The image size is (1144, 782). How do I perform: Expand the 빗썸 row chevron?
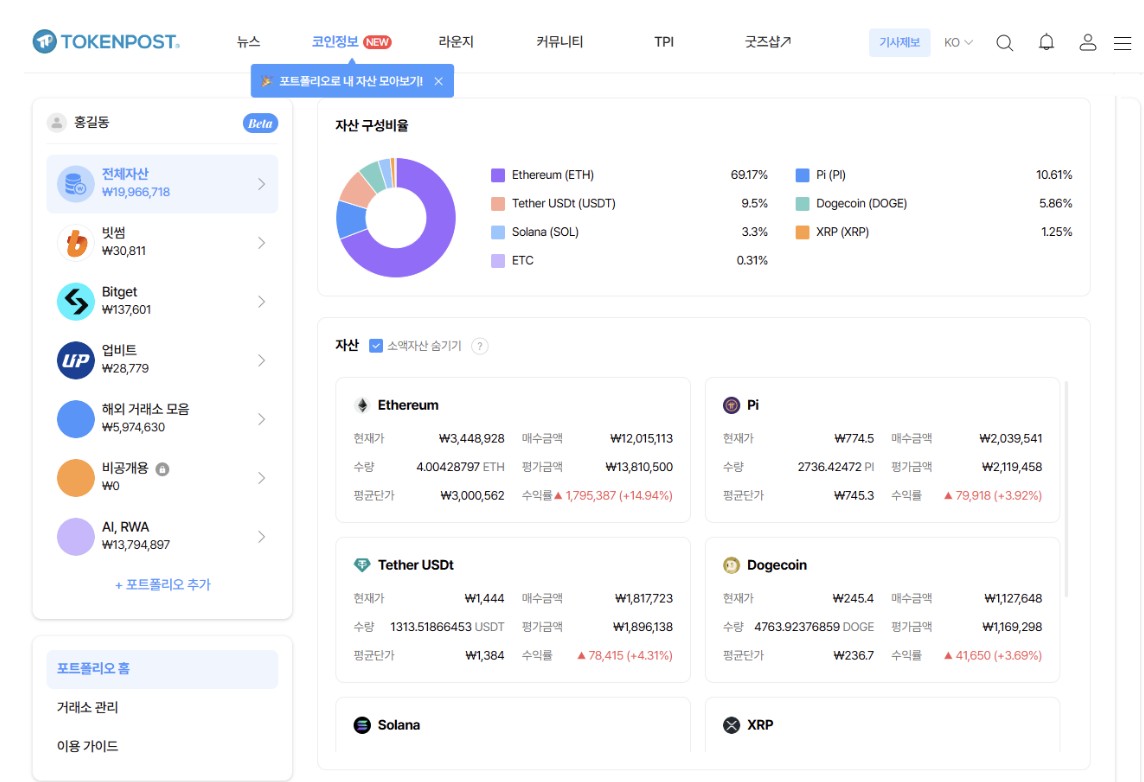coord(261,243)
